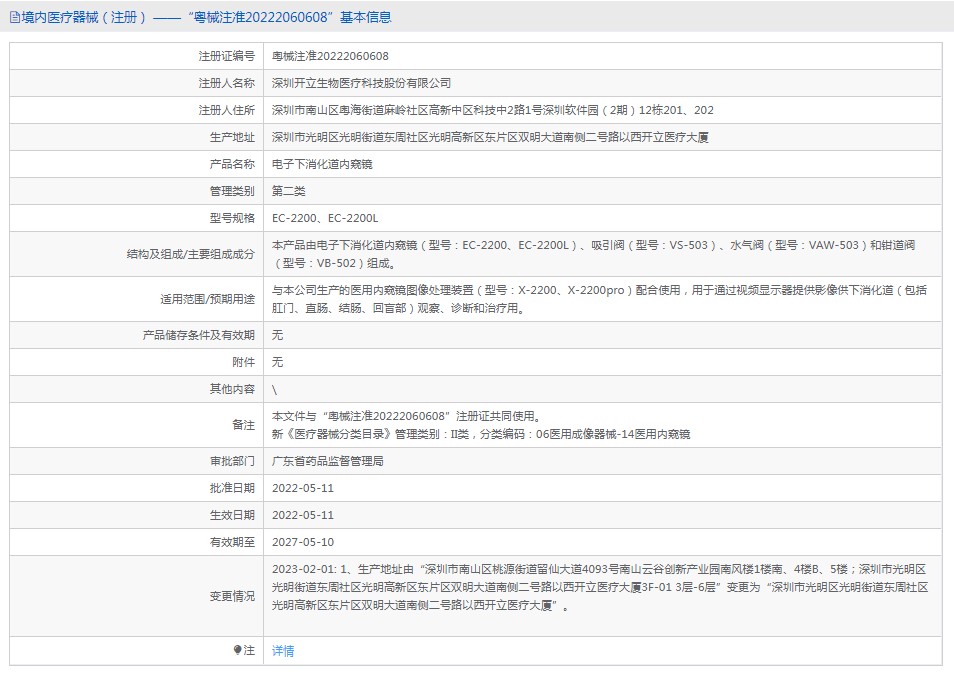Viewport: 954px width, 675px height.
Task: Select the 附件 row label
Action: 243,362
